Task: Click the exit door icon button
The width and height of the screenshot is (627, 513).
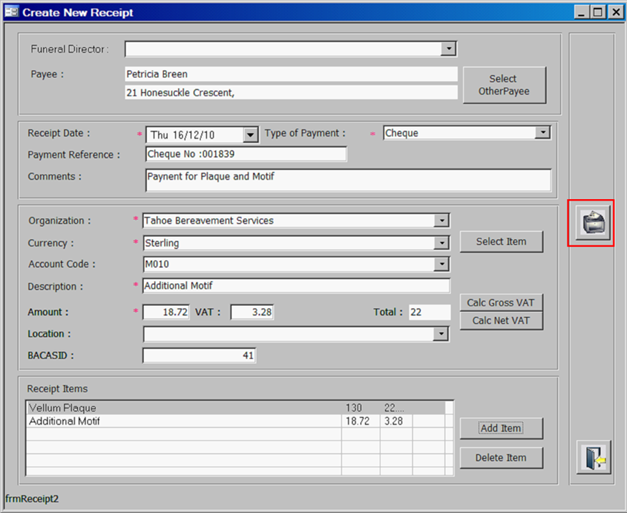Action: click(594, 457)
